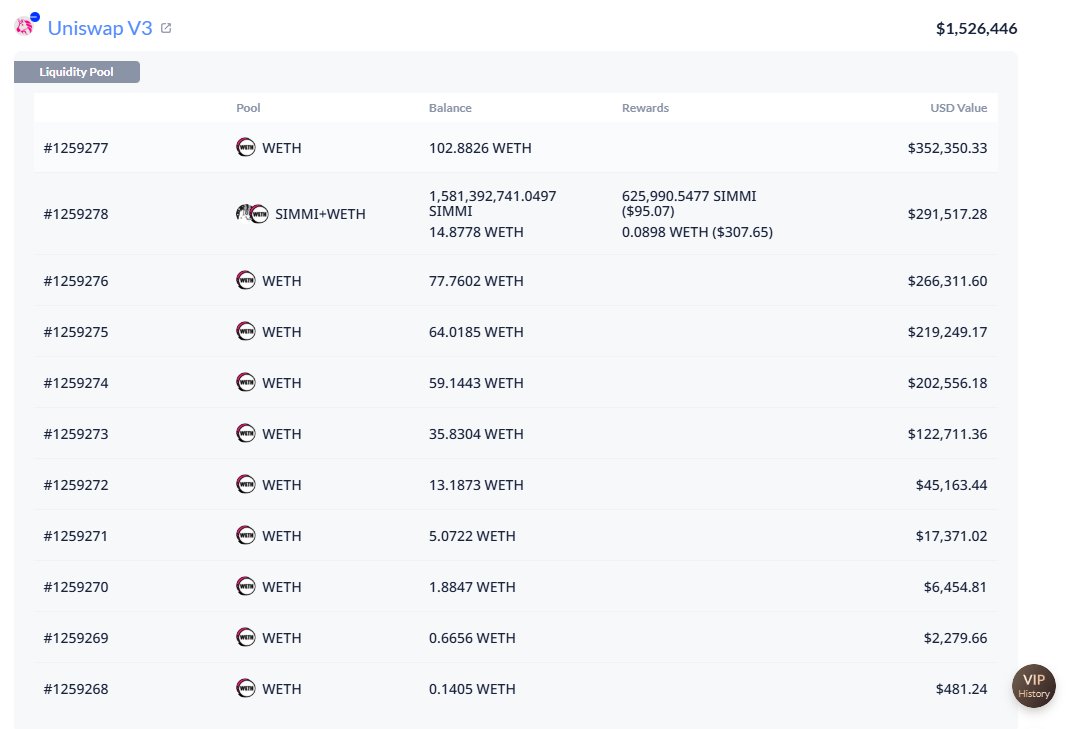
Task: Select position ID #1259270
Action: pos(76,587)
